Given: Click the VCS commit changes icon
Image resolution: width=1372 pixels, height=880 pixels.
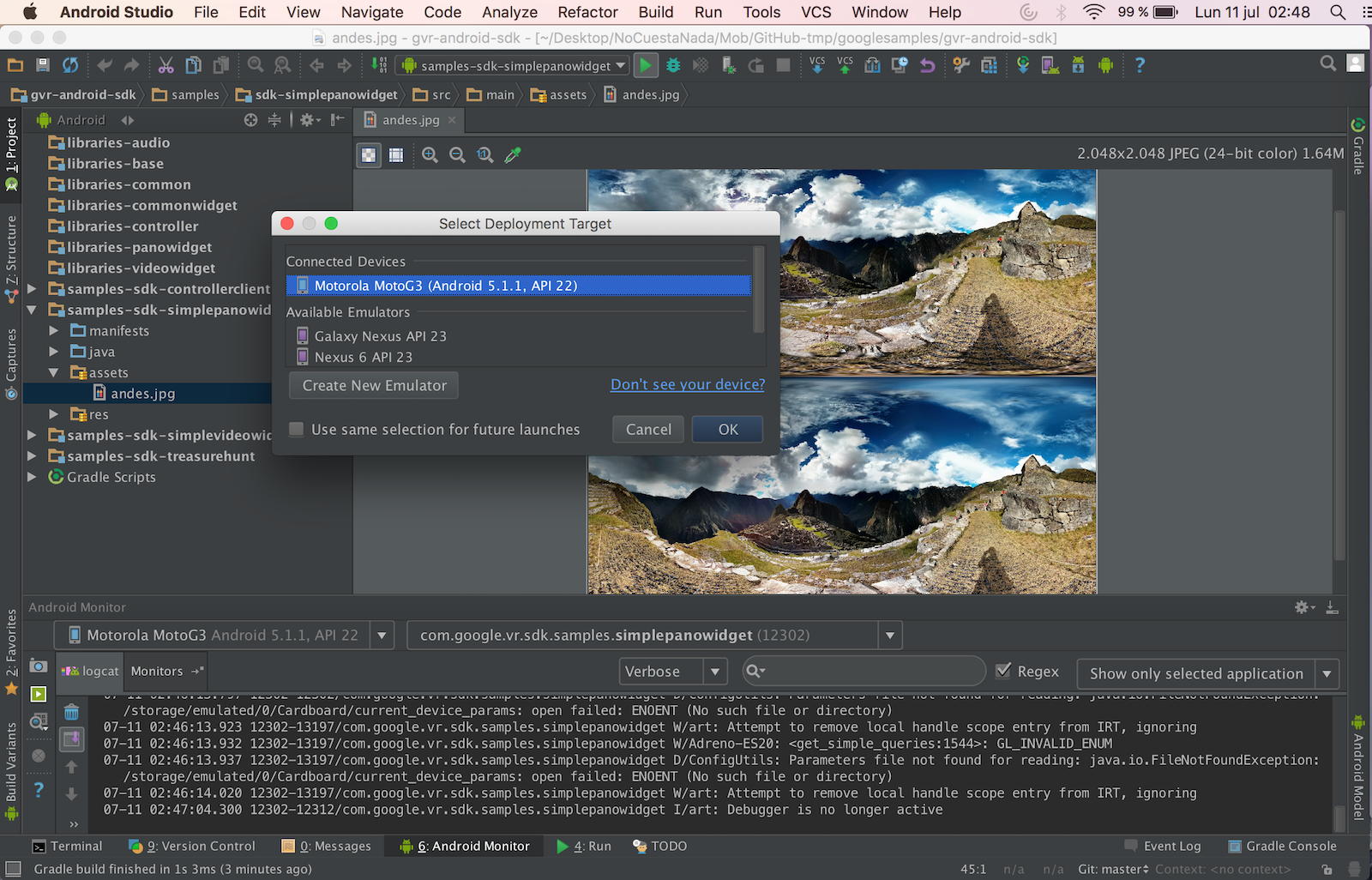Looking at the screenshot, I should click(845, 65).
